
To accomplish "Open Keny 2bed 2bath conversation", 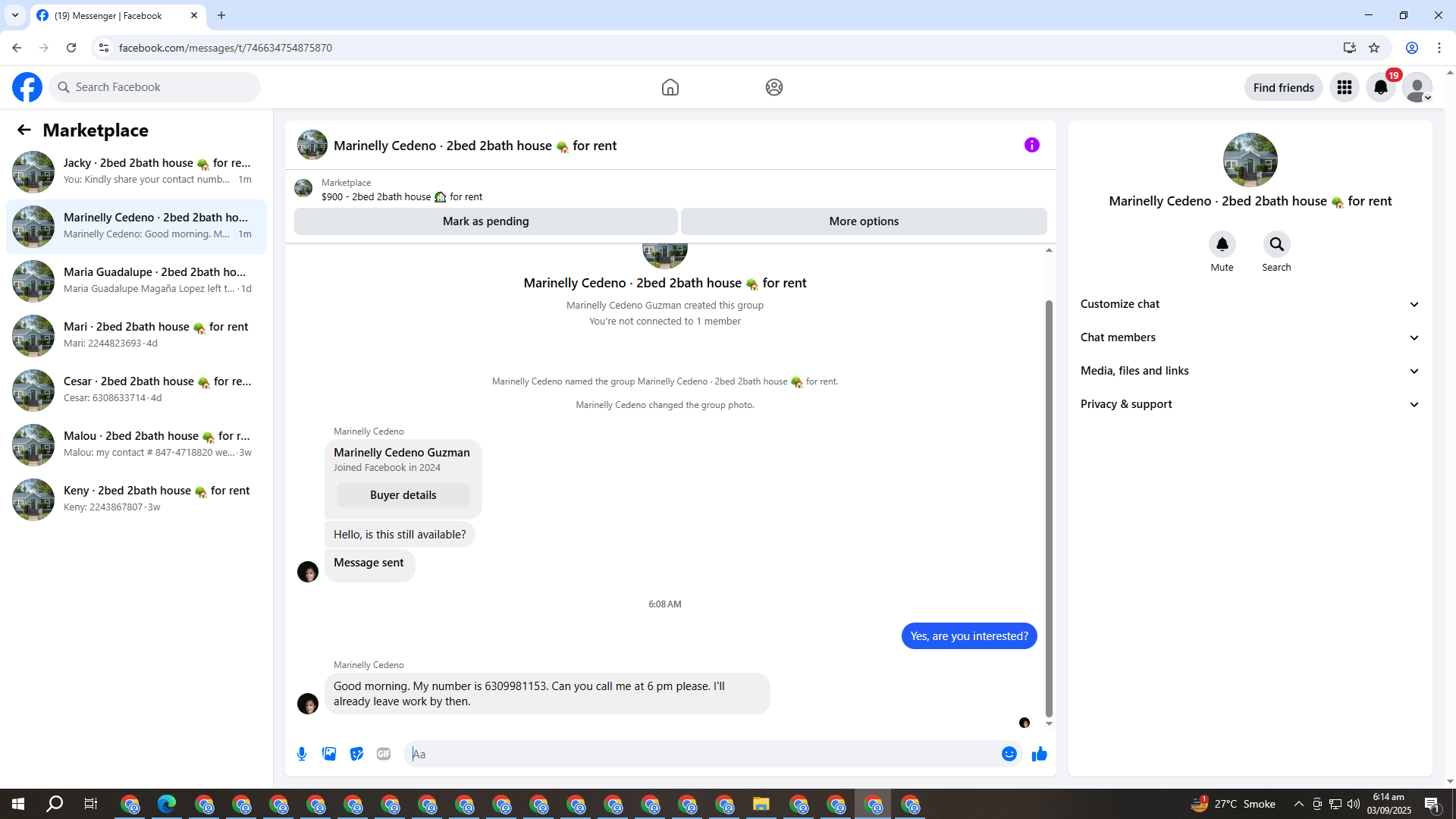I will click(x=136, y=499).
